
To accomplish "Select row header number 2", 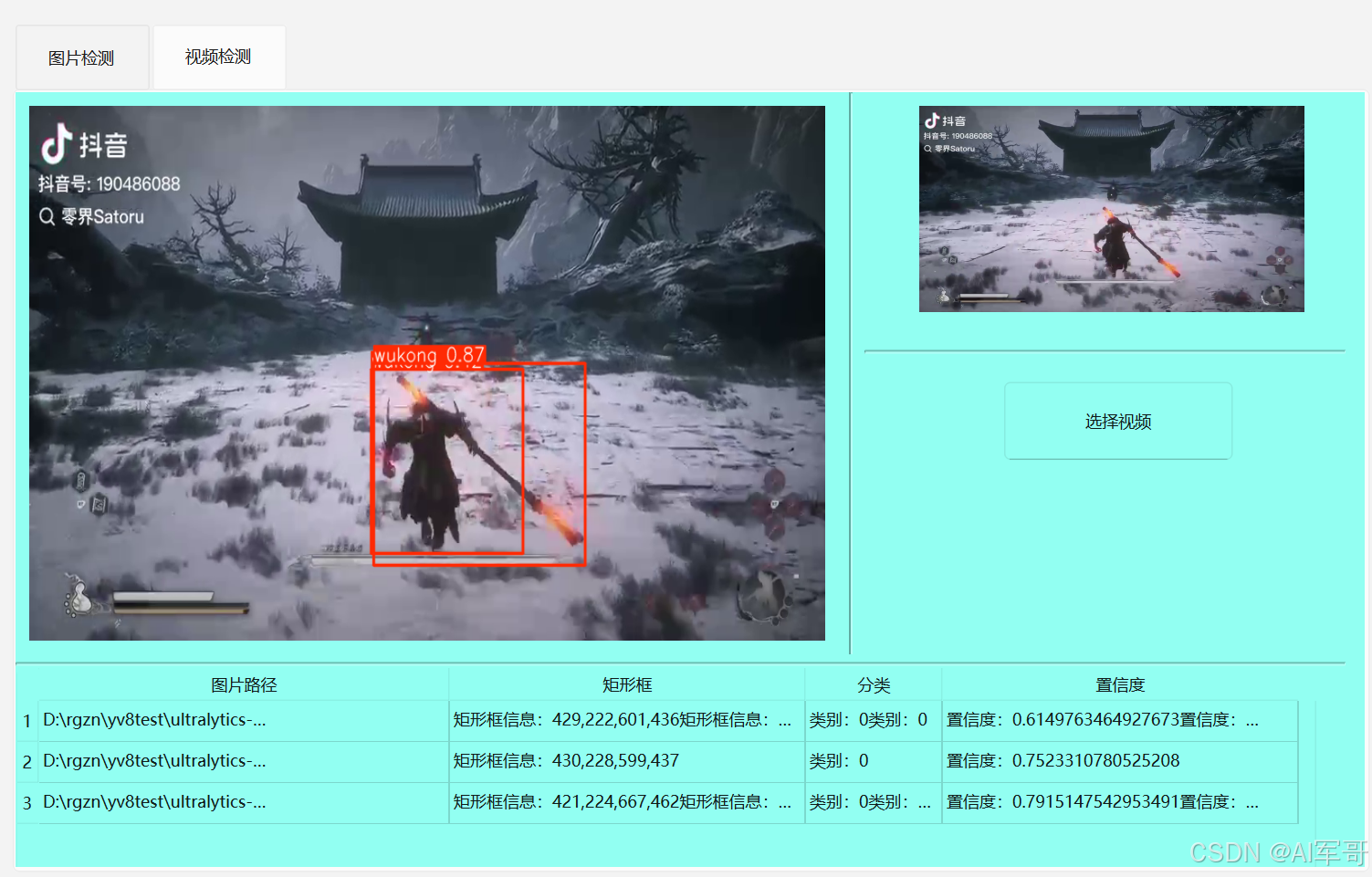I will tap(27, 762).
